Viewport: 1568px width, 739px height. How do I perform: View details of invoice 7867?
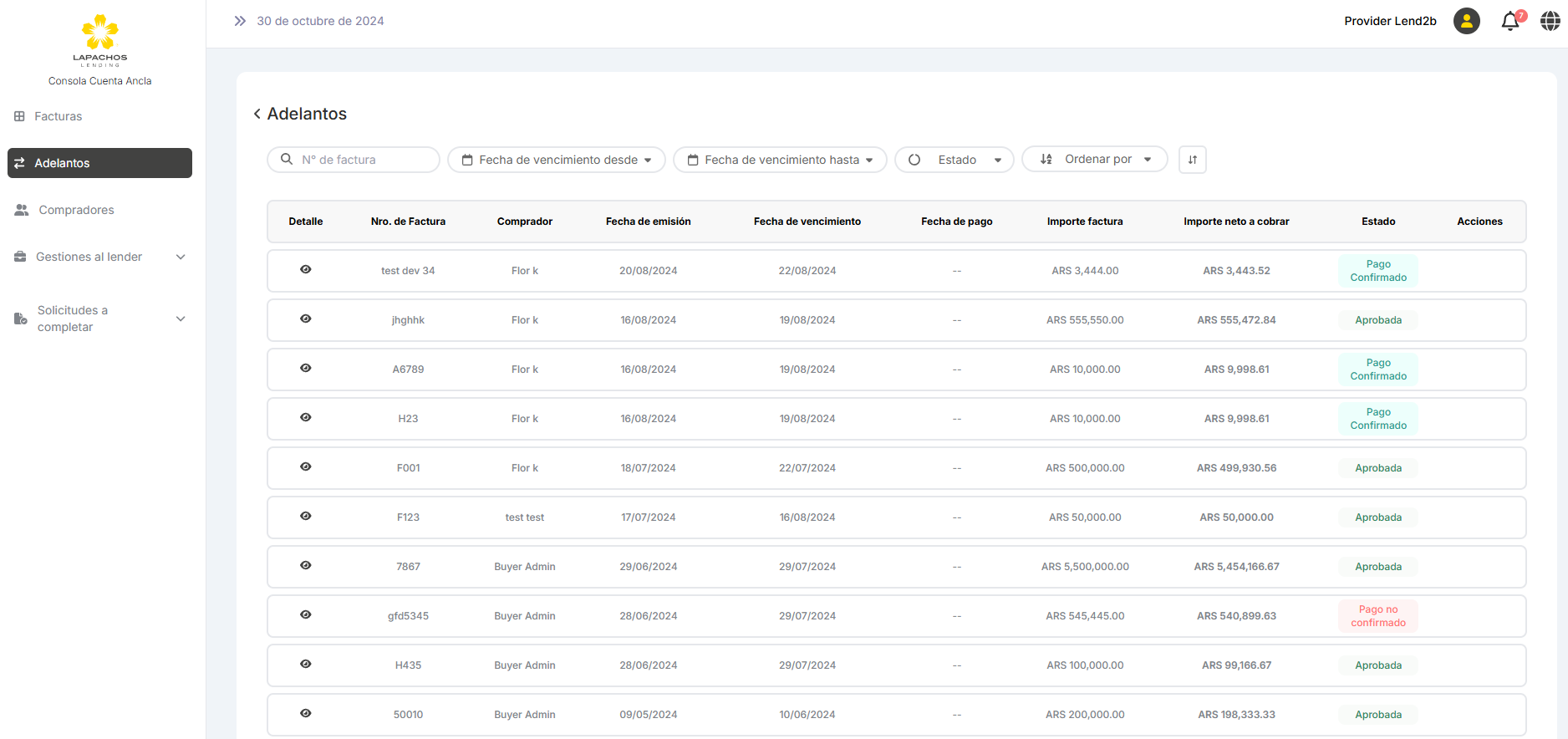click(306, 565)
